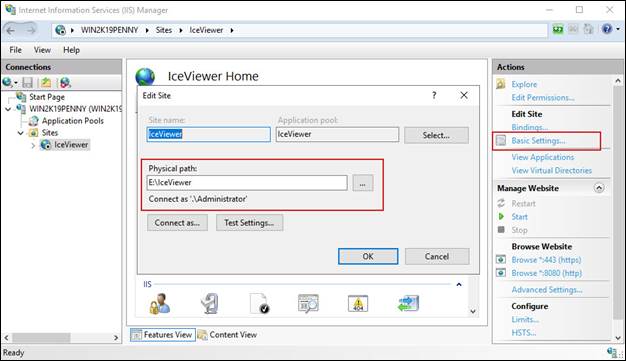Collapse the Manage Website section
This screenshot has width=626, height=361.
coord(599,188)
